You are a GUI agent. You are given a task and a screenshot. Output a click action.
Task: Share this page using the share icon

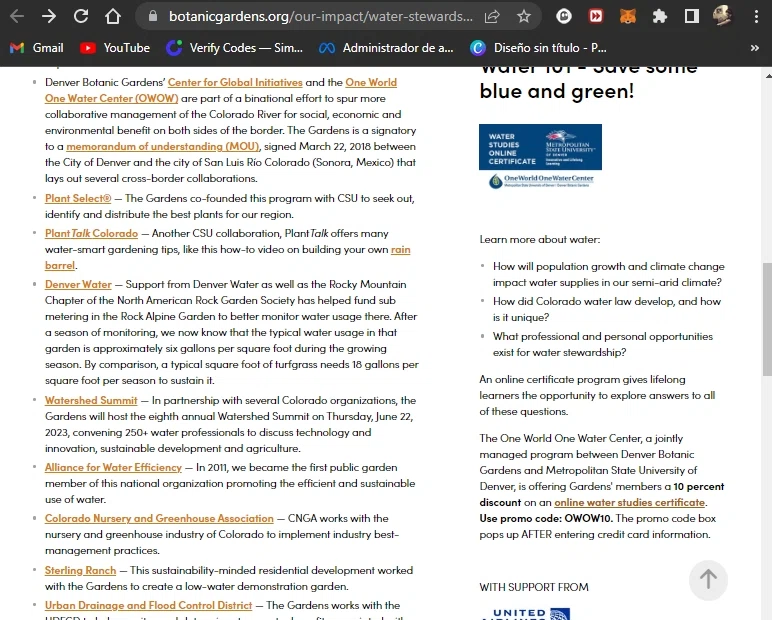click(492, 16)
